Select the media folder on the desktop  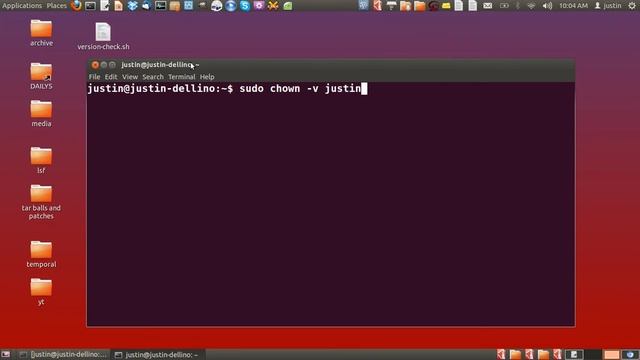(41, 114)
